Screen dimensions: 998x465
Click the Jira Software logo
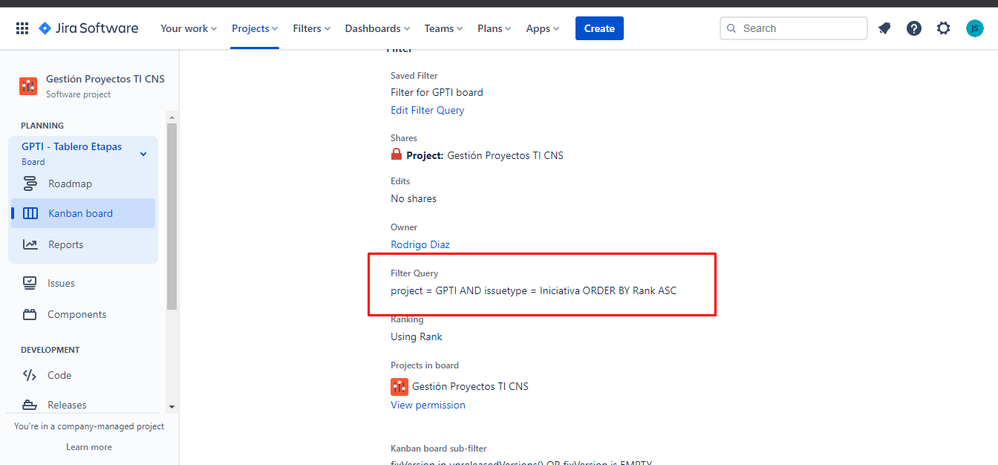tap(88, 28)
